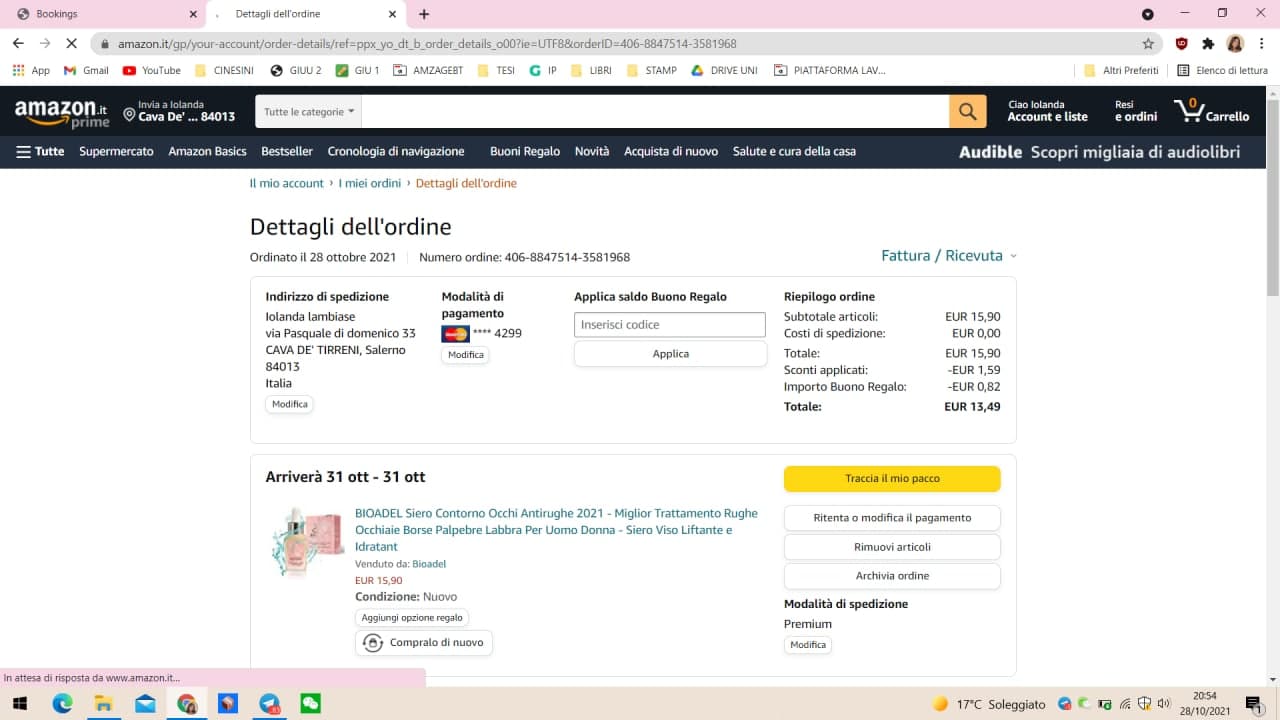This screenshot has width=1280, height=720.
Task: Open the browser extensions puzzle icon
Action: [1208, 44]
